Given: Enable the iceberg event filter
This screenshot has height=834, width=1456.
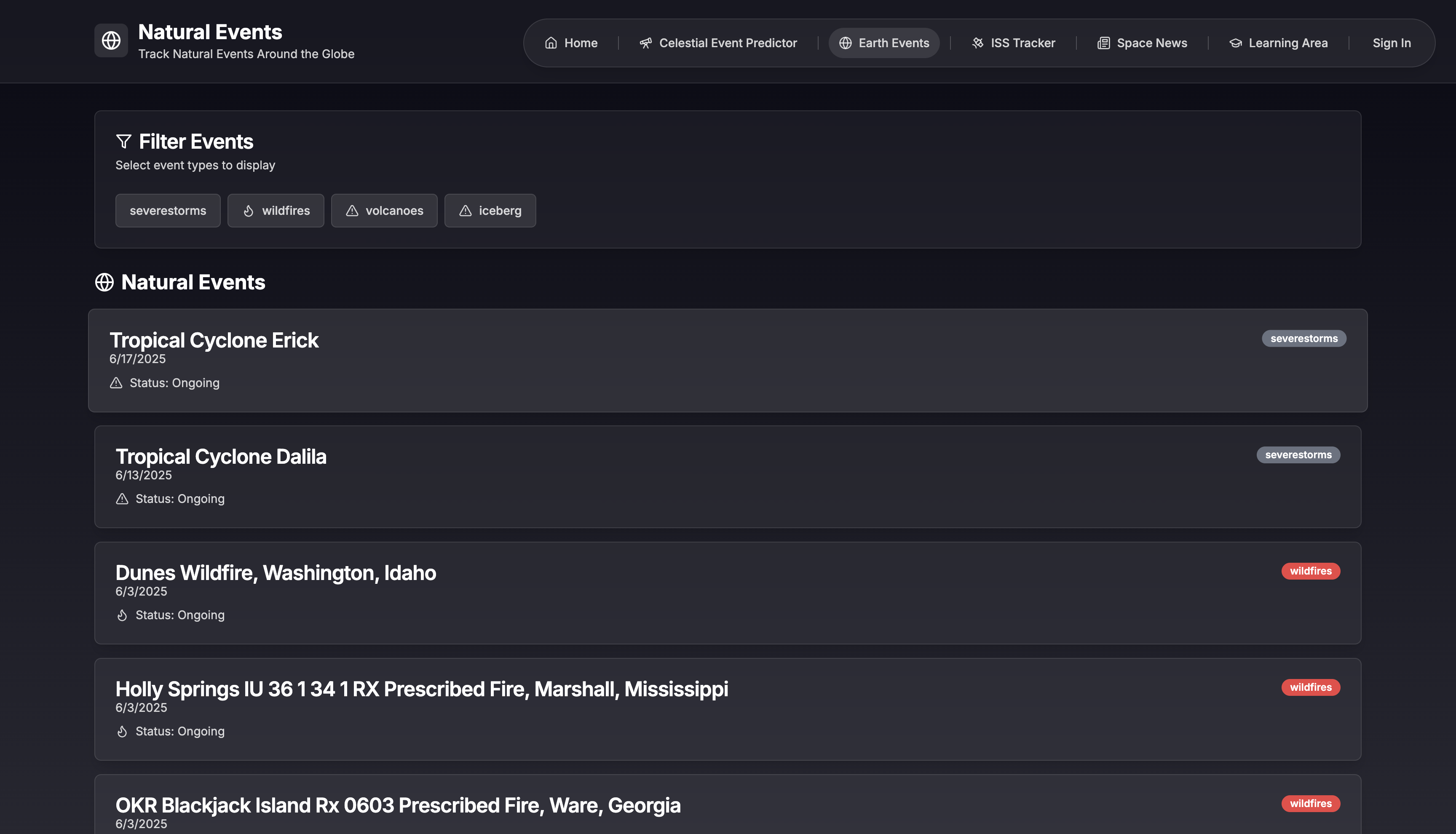Looking at the screenshot, I should pos(490,211).
